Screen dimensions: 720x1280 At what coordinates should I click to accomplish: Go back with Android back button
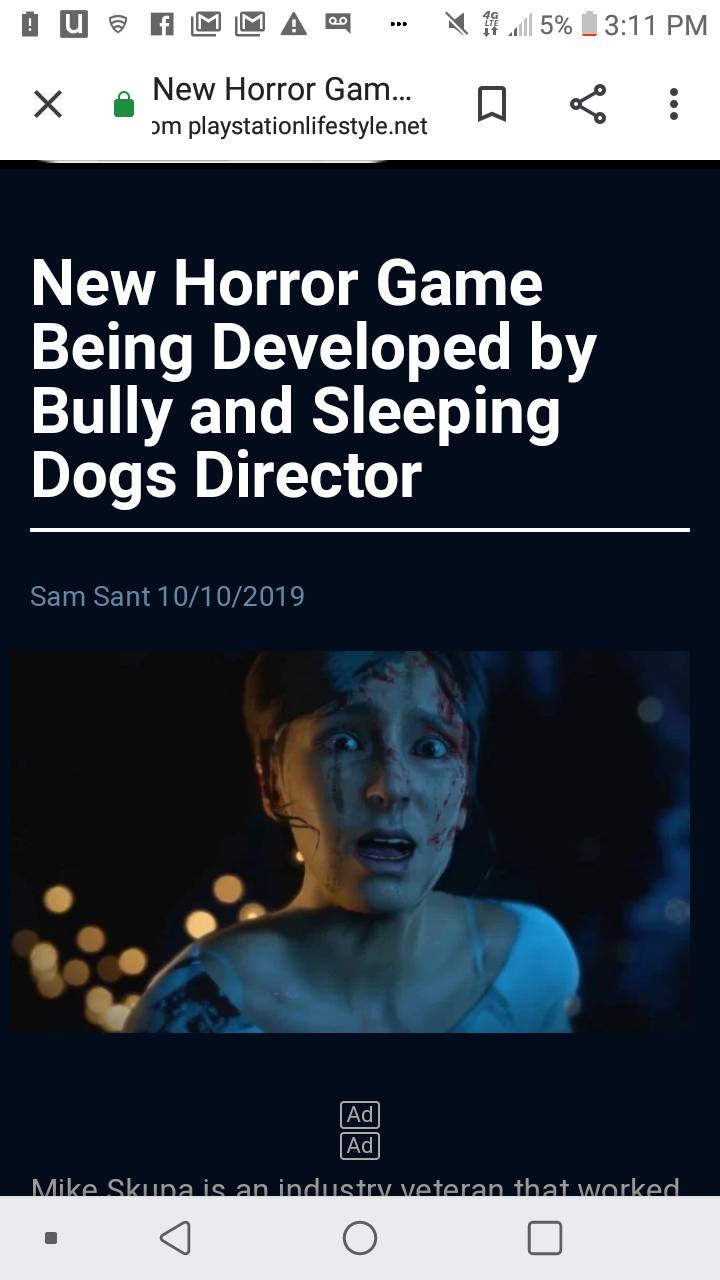(175, 1238)
